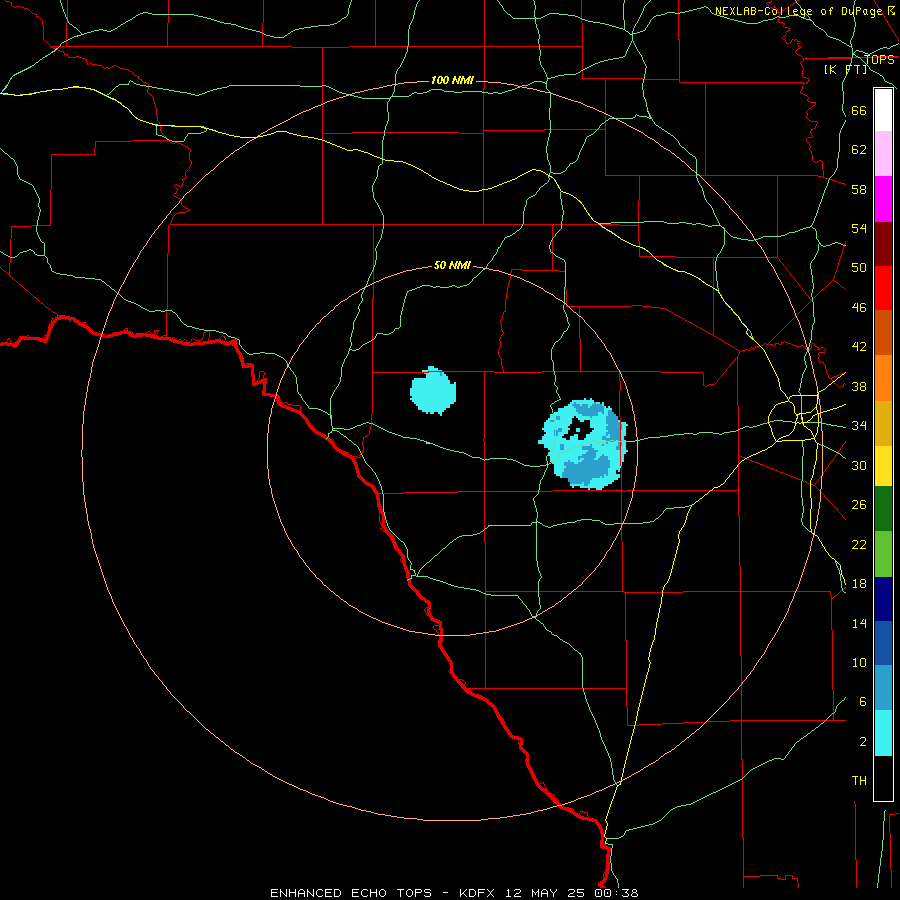
Task: Click the legend value '38'
Action: click(x=859, y=386)
